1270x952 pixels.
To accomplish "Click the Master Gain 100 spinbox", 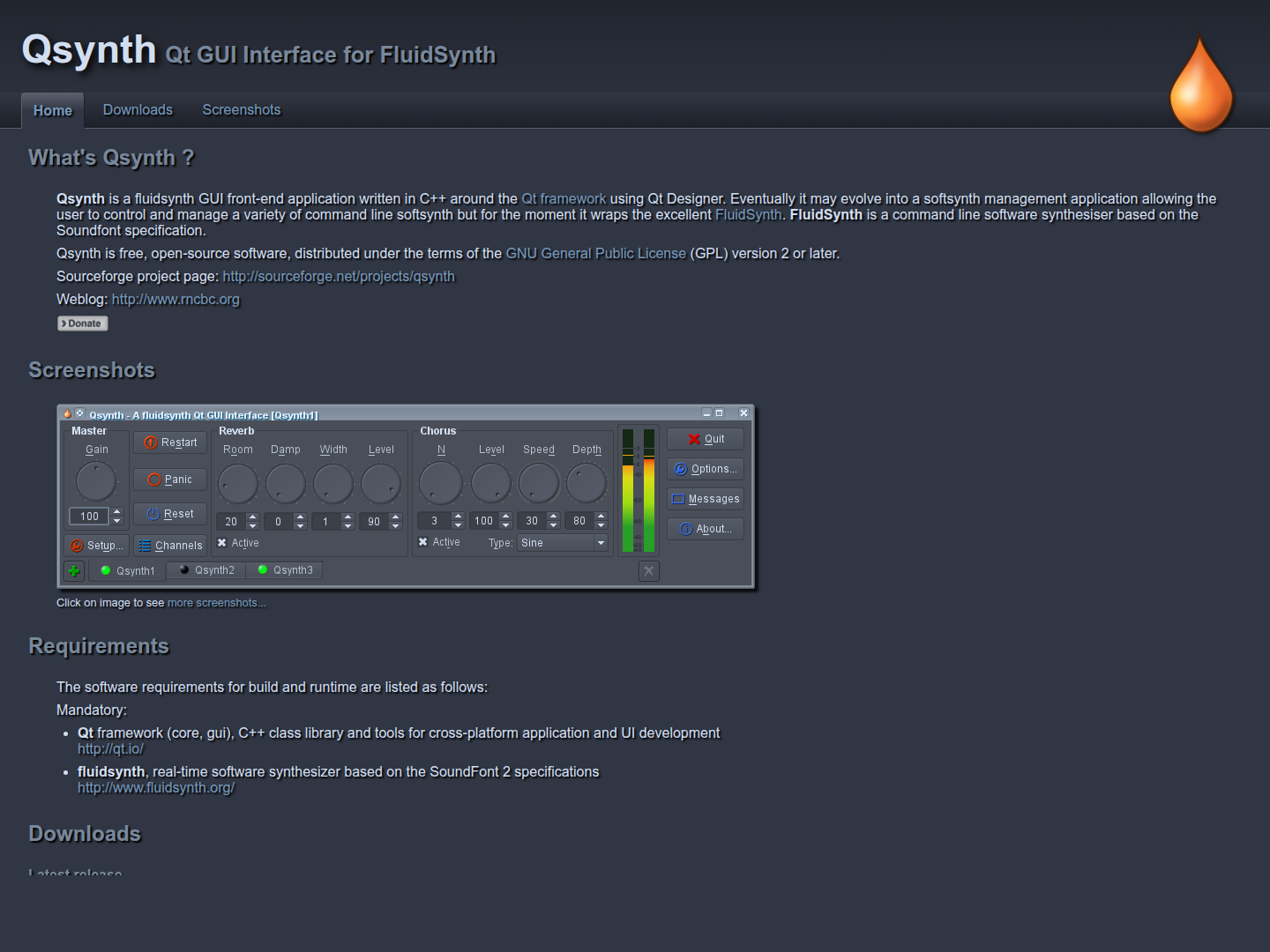I will pyautogui.click(x=96, y=517).
